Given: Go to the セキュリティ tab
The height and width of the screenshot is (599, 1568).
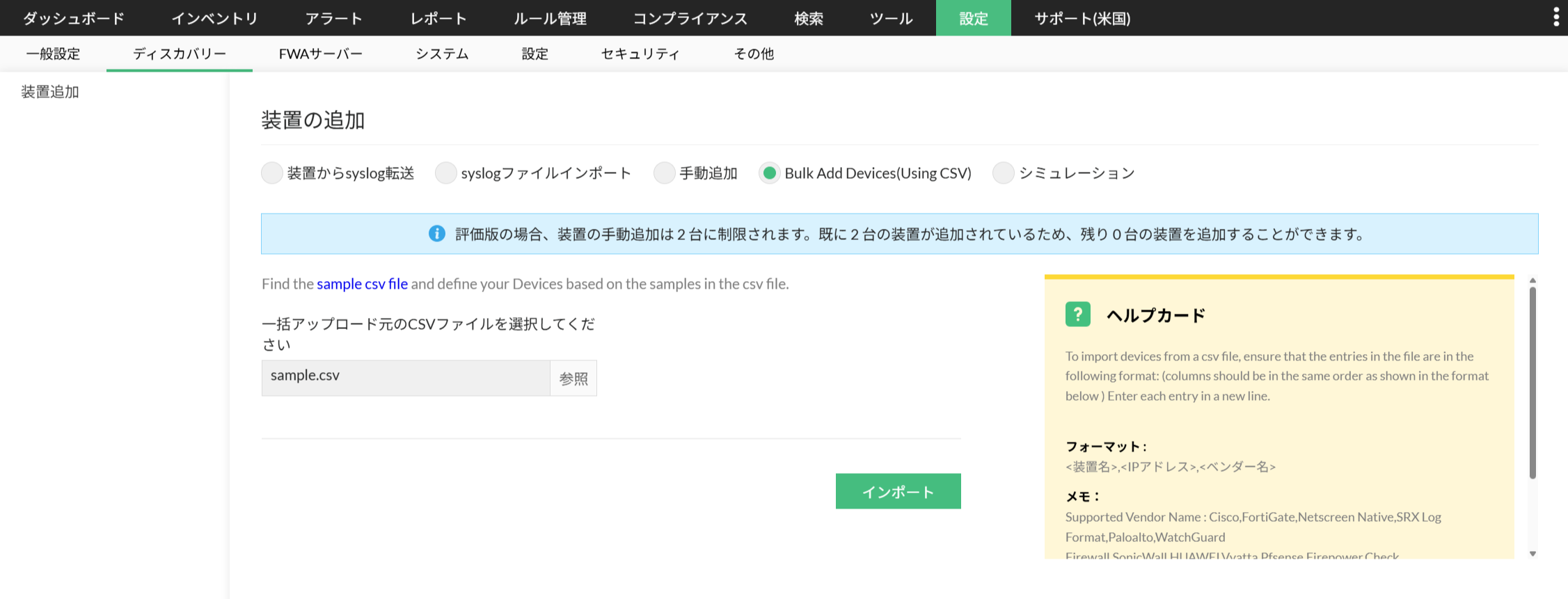Looking at the screenshot, I should [x=640, y=54].
